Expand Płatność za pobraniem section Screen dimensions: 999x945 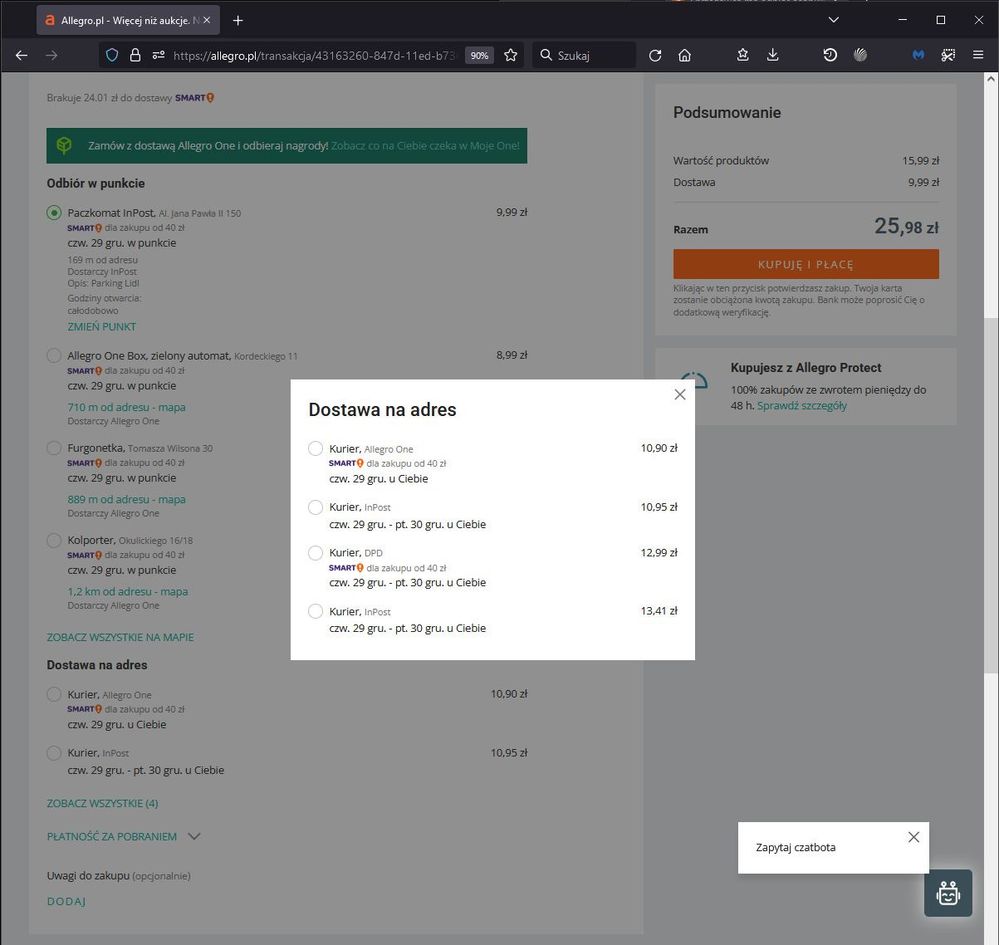pos(124,836)
